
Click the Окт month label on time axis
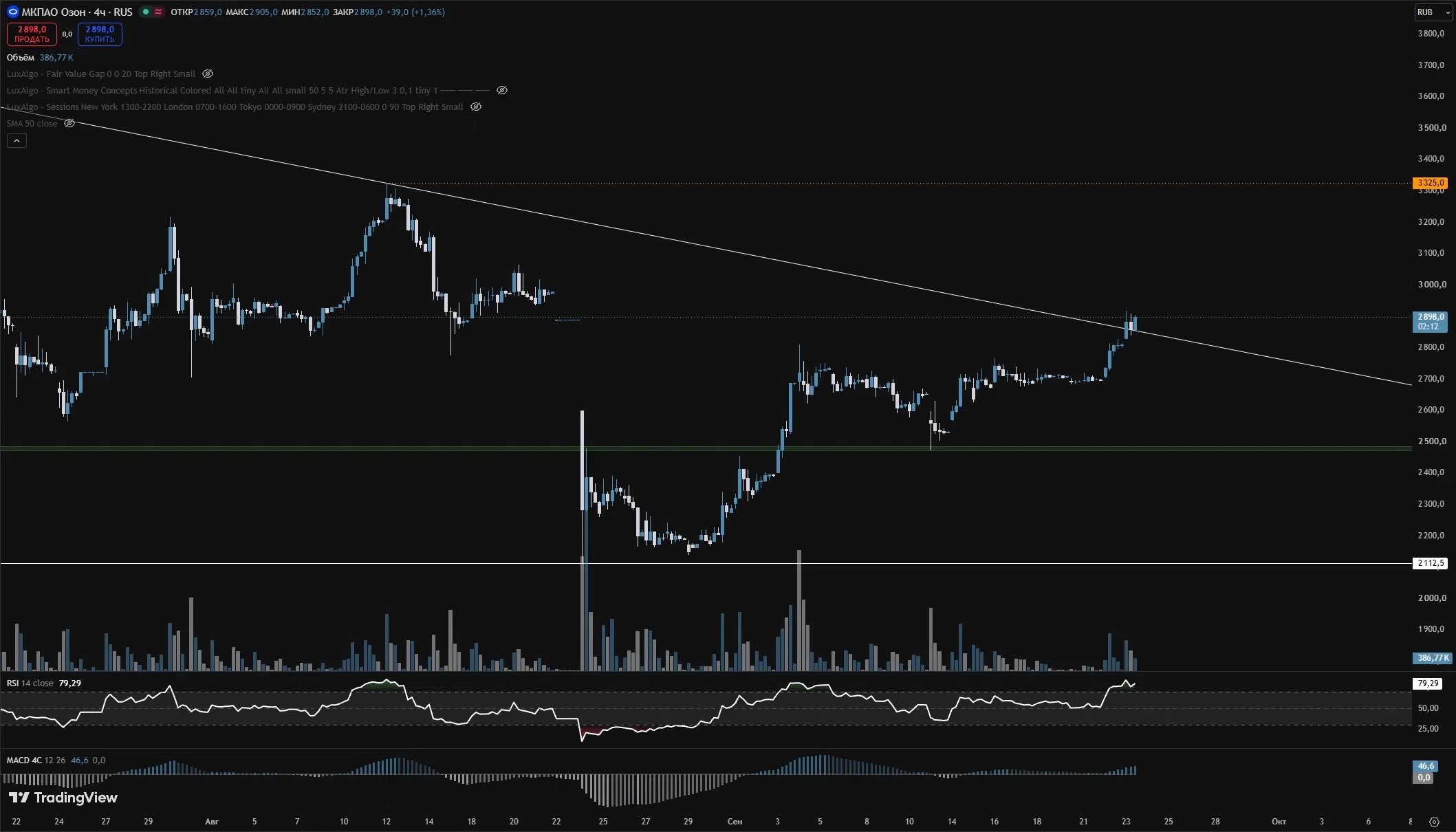tap(1279, 822)
